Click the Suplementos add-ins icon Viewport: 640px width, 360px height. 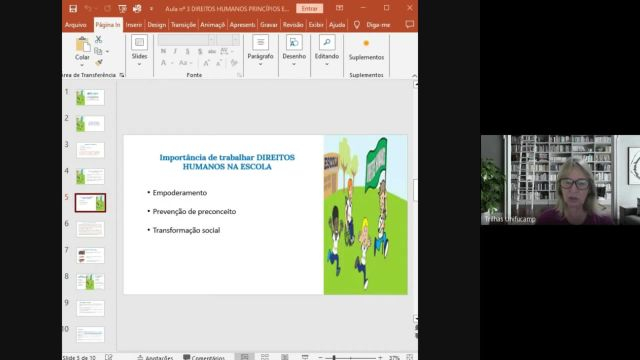(x=366, y=43)
